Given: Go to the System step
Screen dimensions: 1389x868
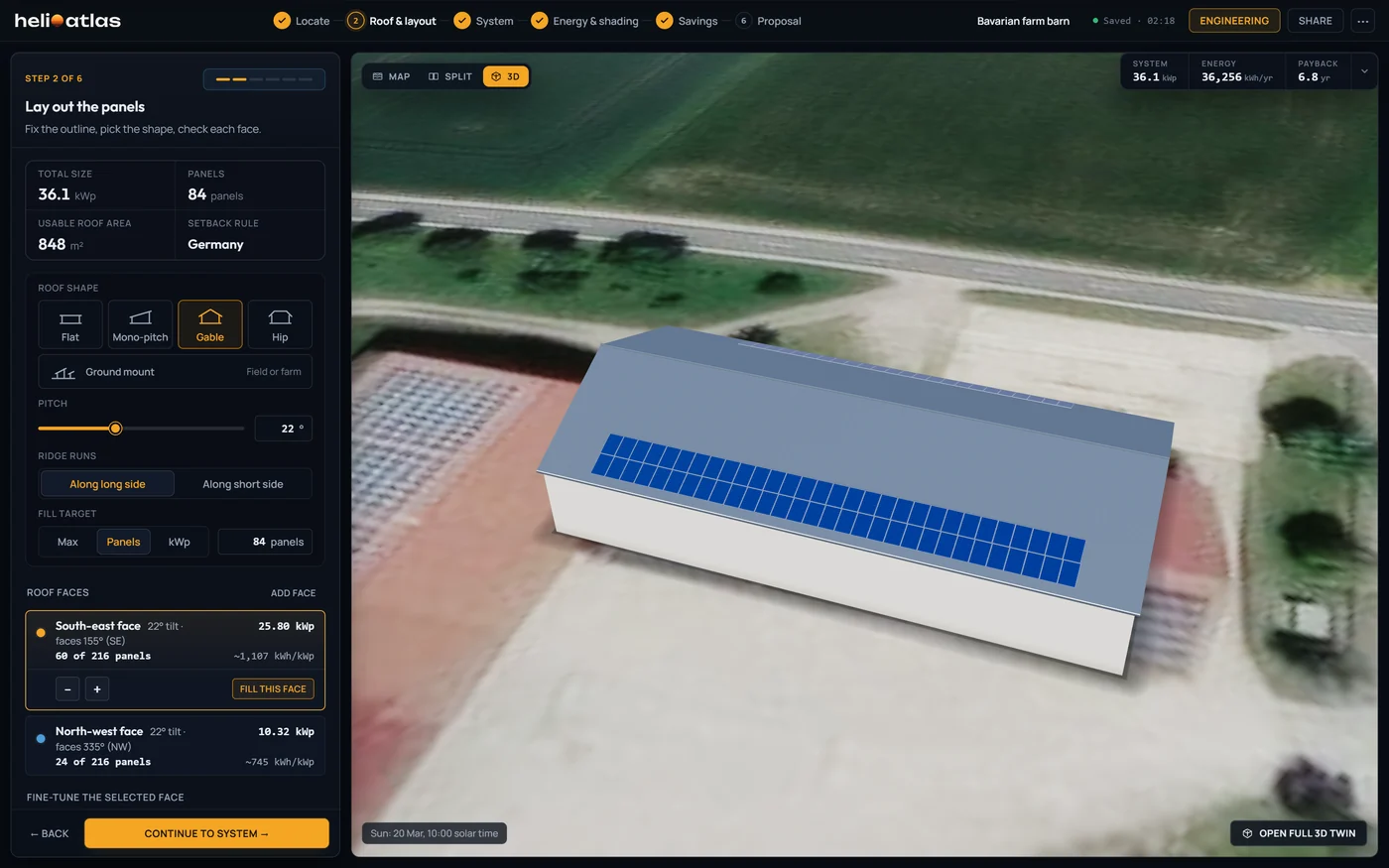Looking at the screenshot, I should tap(483, 21).
